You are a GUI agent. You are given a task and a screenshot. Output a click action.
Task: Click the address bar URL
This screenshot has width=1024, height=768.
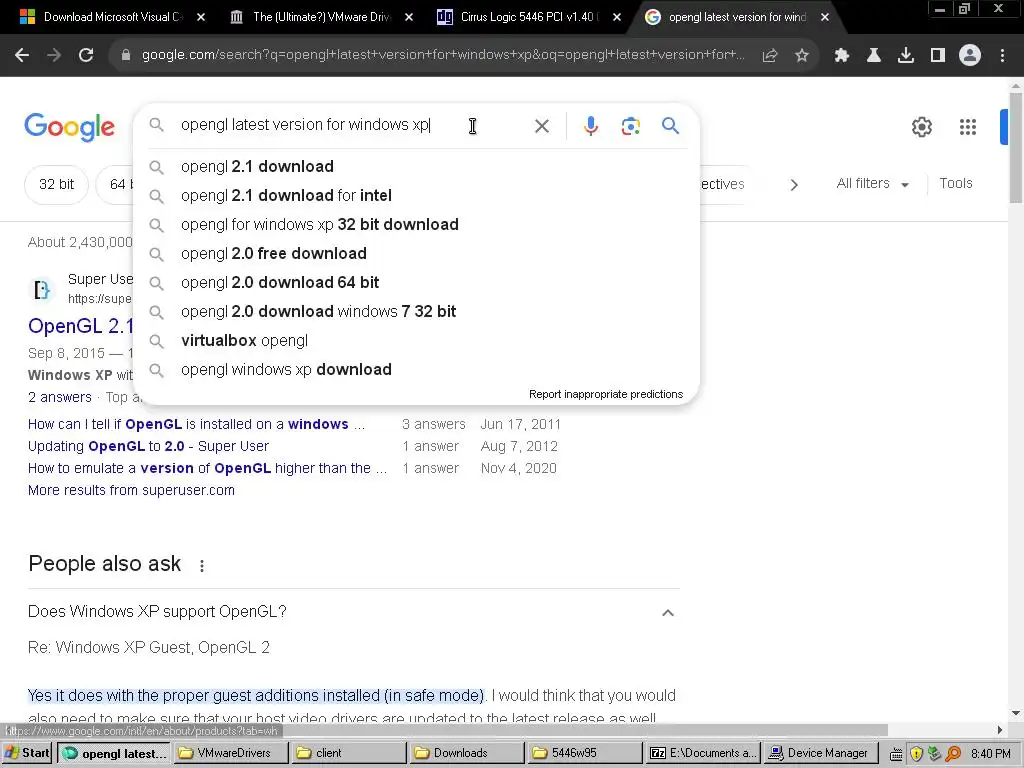click(443, 55)
